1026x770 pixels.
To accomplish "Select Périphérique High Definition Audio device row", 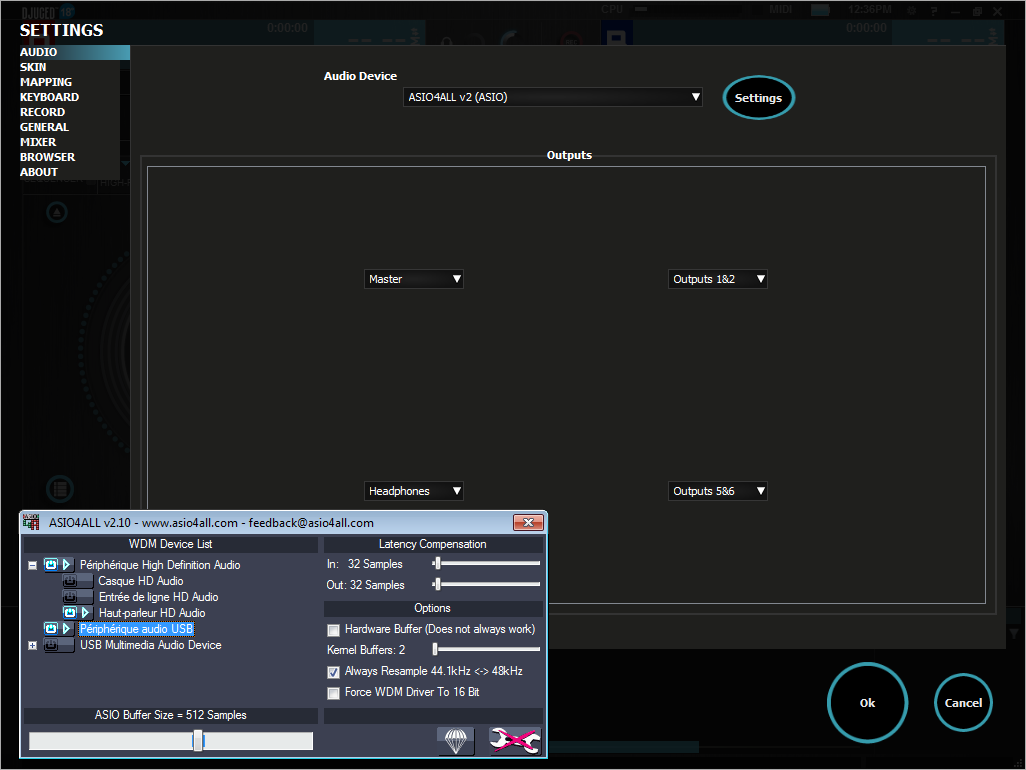I will (160, 565).
